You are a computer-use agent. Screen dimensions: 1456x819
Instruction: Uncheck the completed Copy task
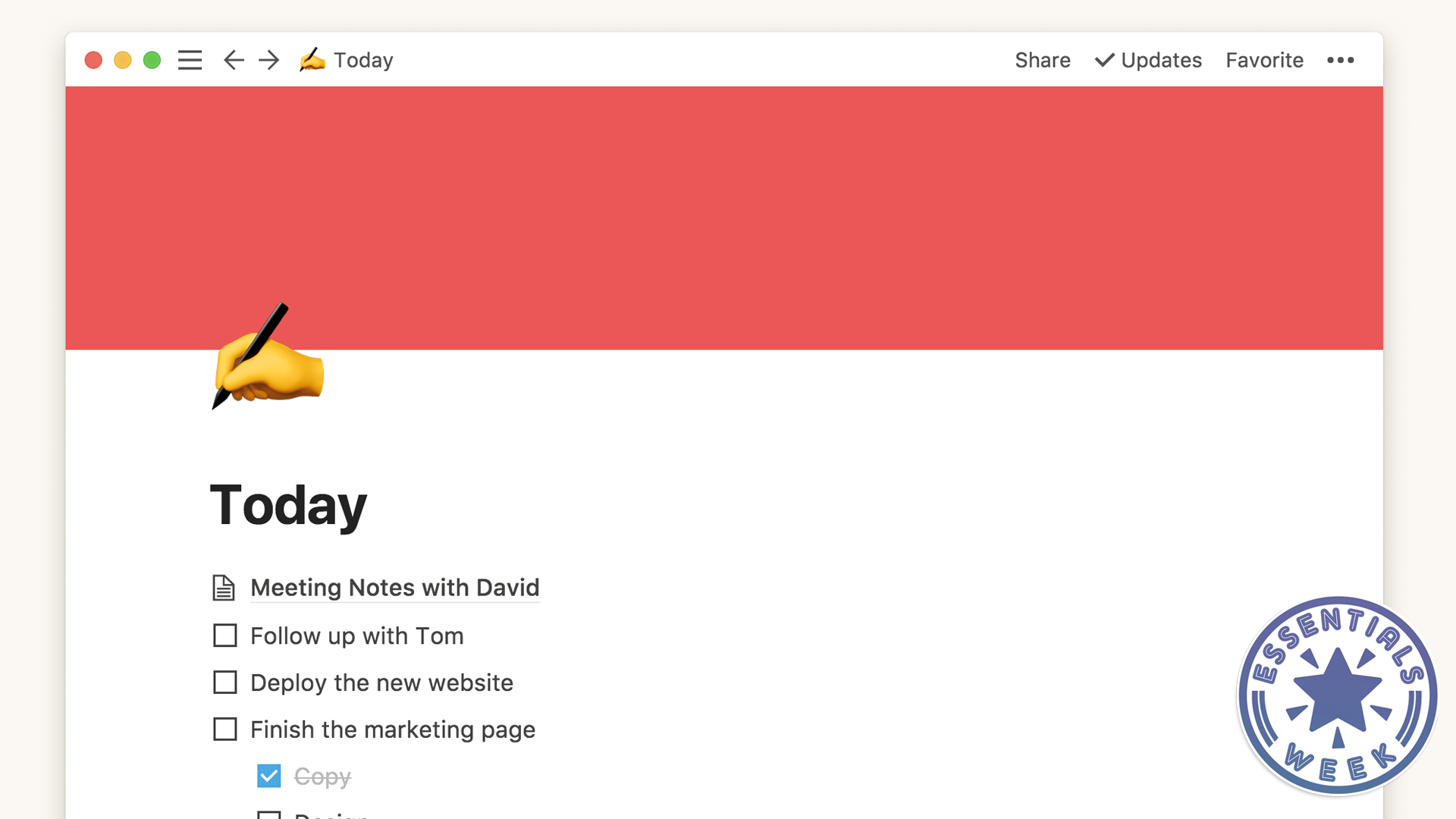coord(269,776)
